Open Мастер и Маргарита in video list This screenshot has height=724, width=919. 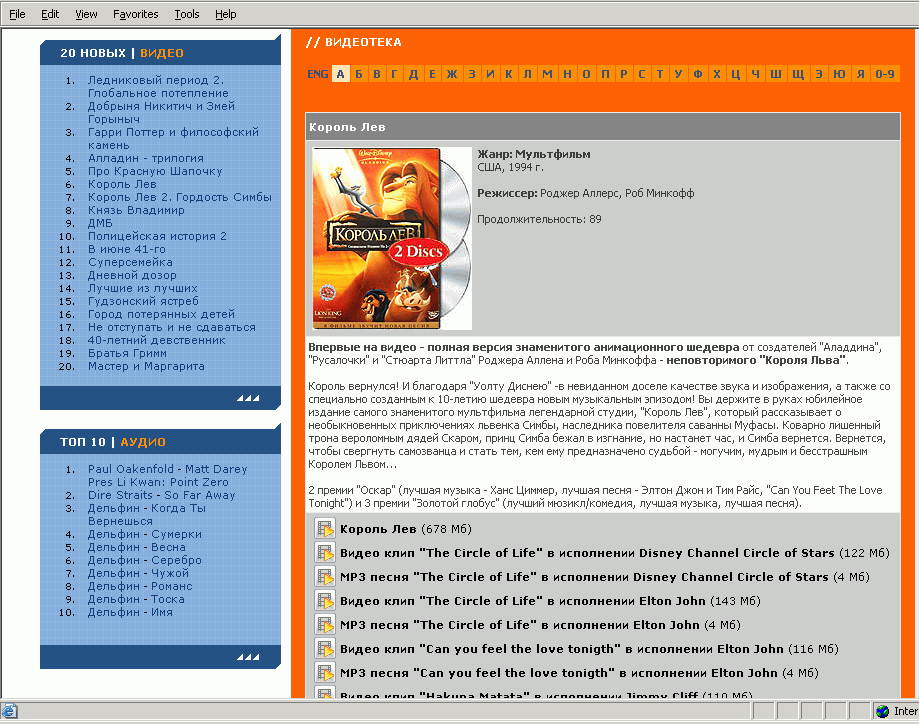[146, 366]
